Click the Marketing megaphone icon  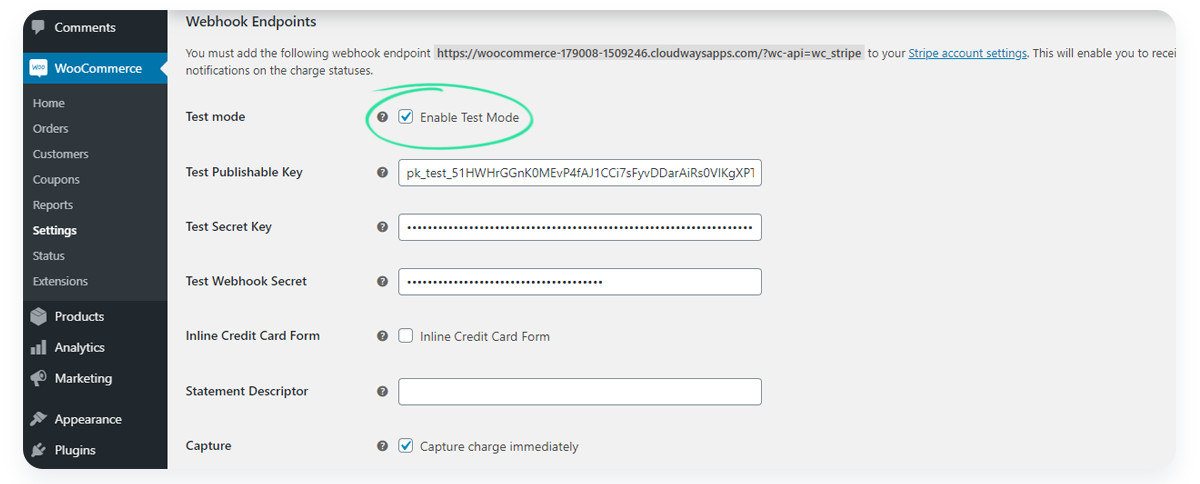click(39, 378)
